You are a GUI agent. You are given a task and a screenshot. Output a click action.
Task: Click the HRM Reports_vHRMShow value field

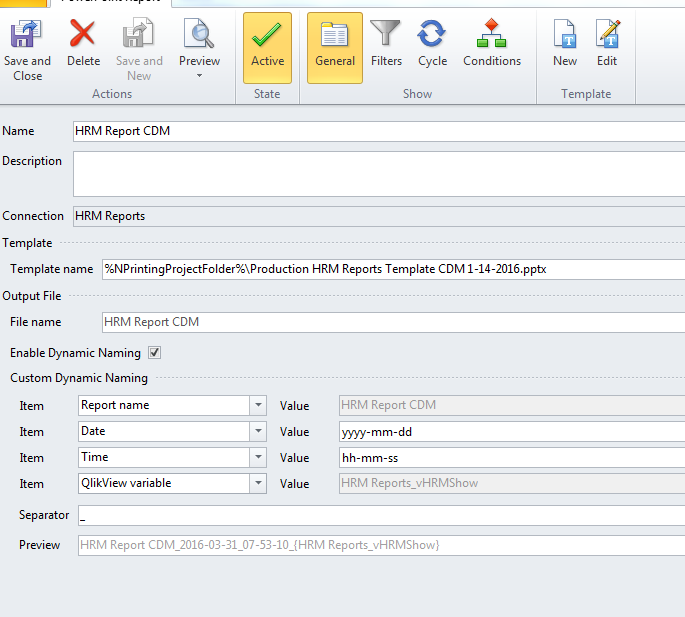[x=512, y=483]
